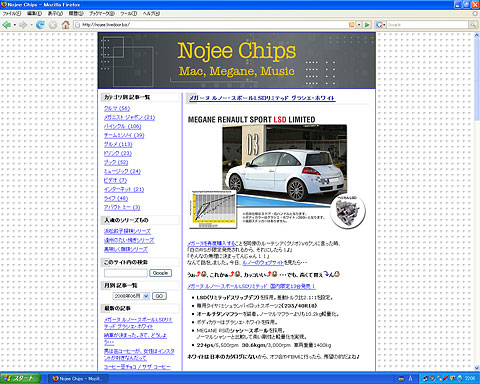Open the third link under 入魂のシリーズもの

click(x=126, y=249)
